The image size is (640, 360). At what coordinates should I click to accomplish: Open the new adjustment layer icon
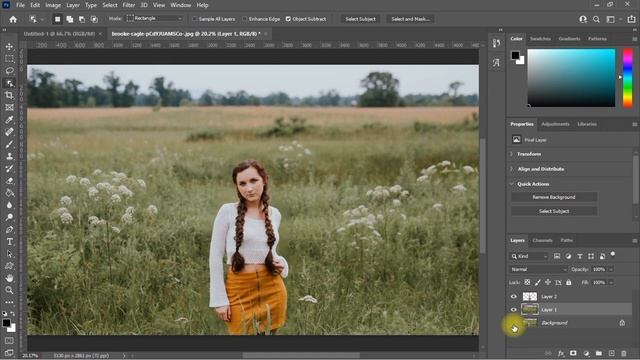pos(586,353)
